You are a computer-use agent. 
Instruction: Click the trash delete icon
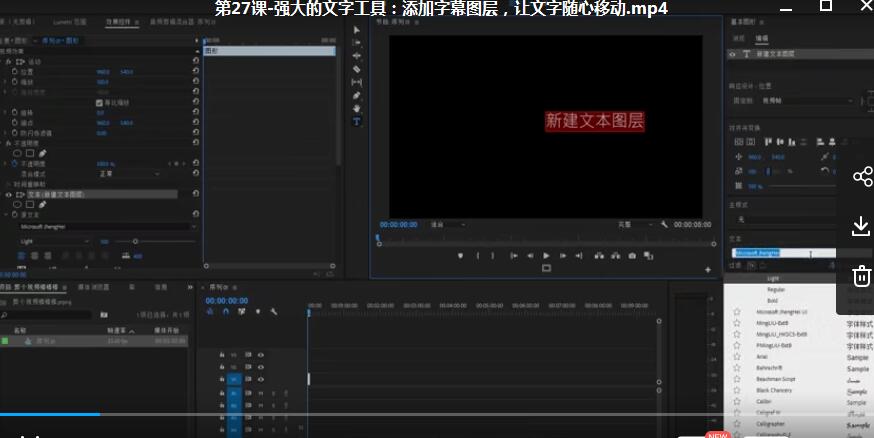tap(862, 276)
